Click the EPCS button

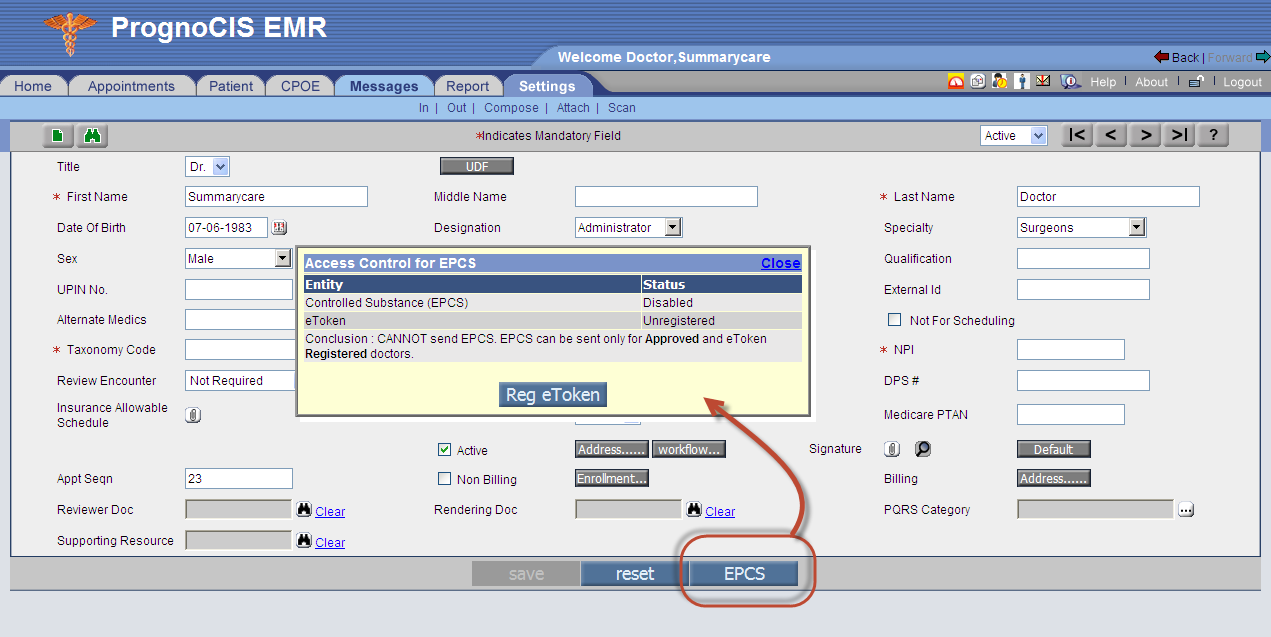[744, 574]
